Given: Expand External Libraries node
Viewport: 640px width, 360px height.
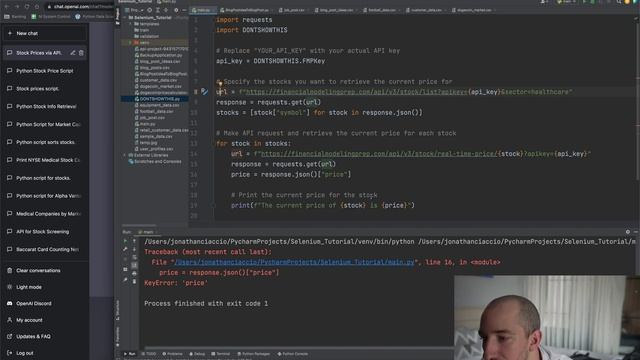Looking at the screenshot, I should point(124,155).
